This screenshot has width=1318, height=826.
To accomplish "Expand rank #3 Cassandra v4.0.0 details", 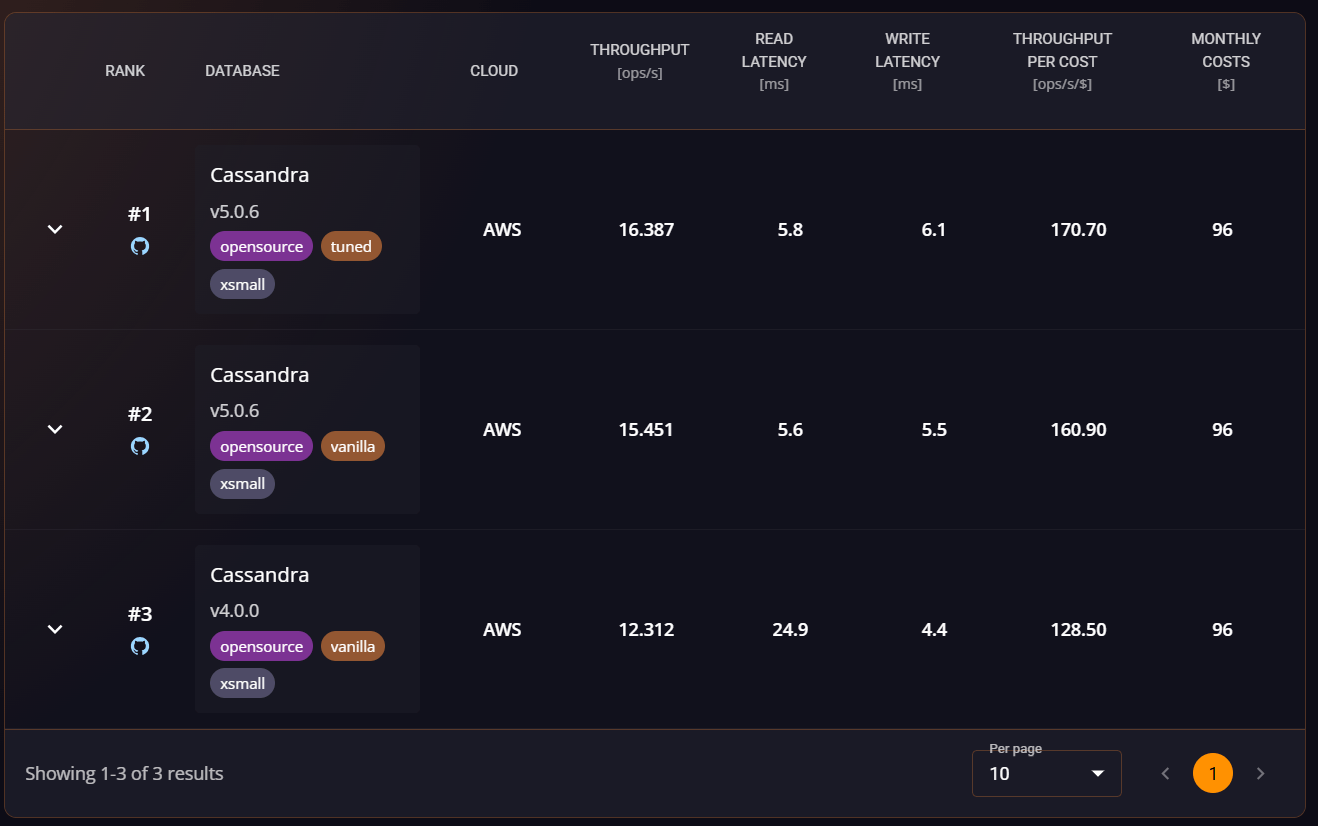I will tap(55, 629).
